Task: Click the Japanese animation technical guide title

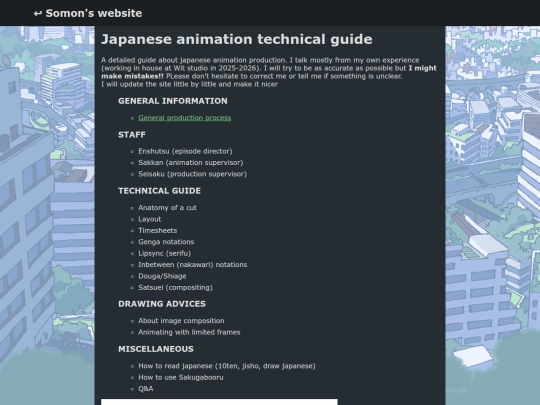Action: pos(237,39)
